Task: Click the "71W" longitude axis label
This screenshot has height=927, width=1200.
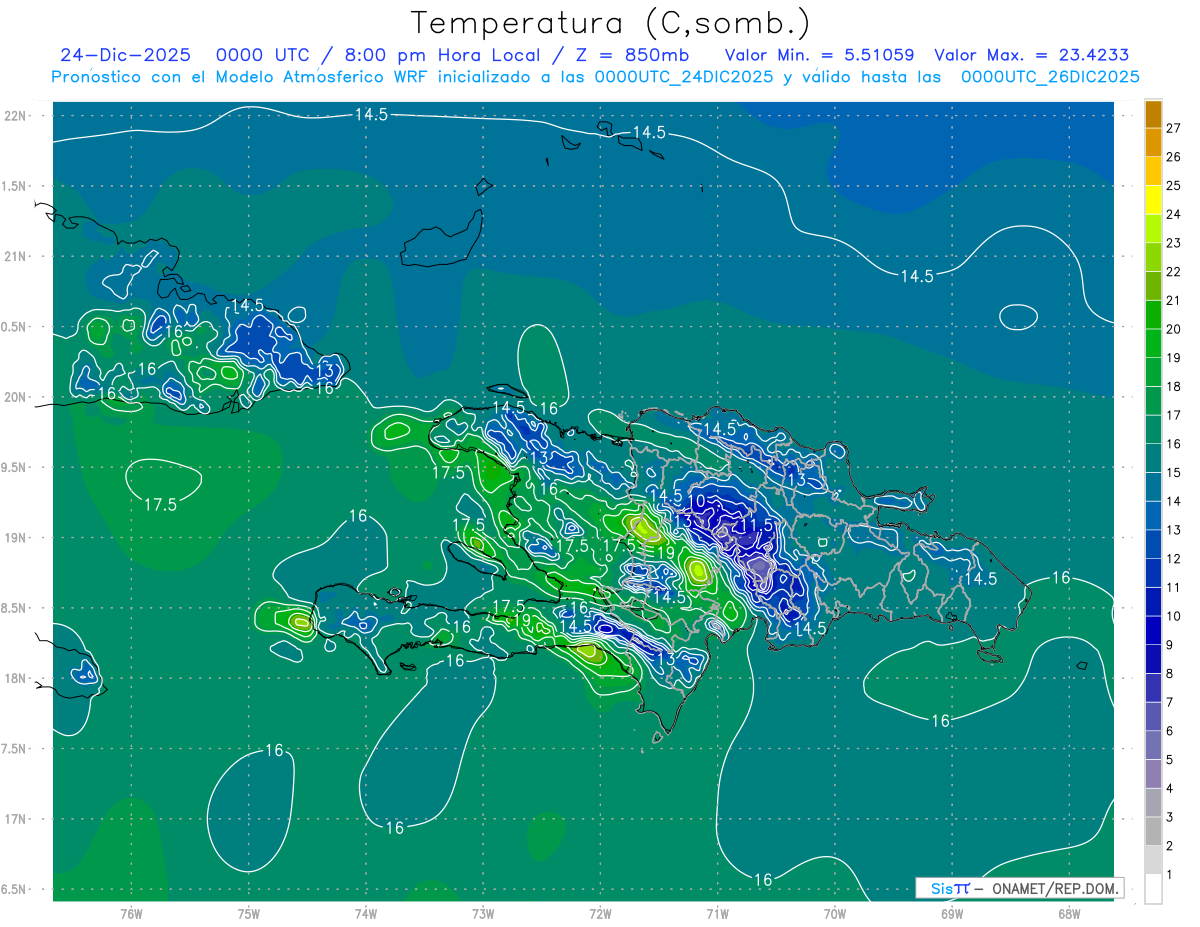Action: (717, 913)
